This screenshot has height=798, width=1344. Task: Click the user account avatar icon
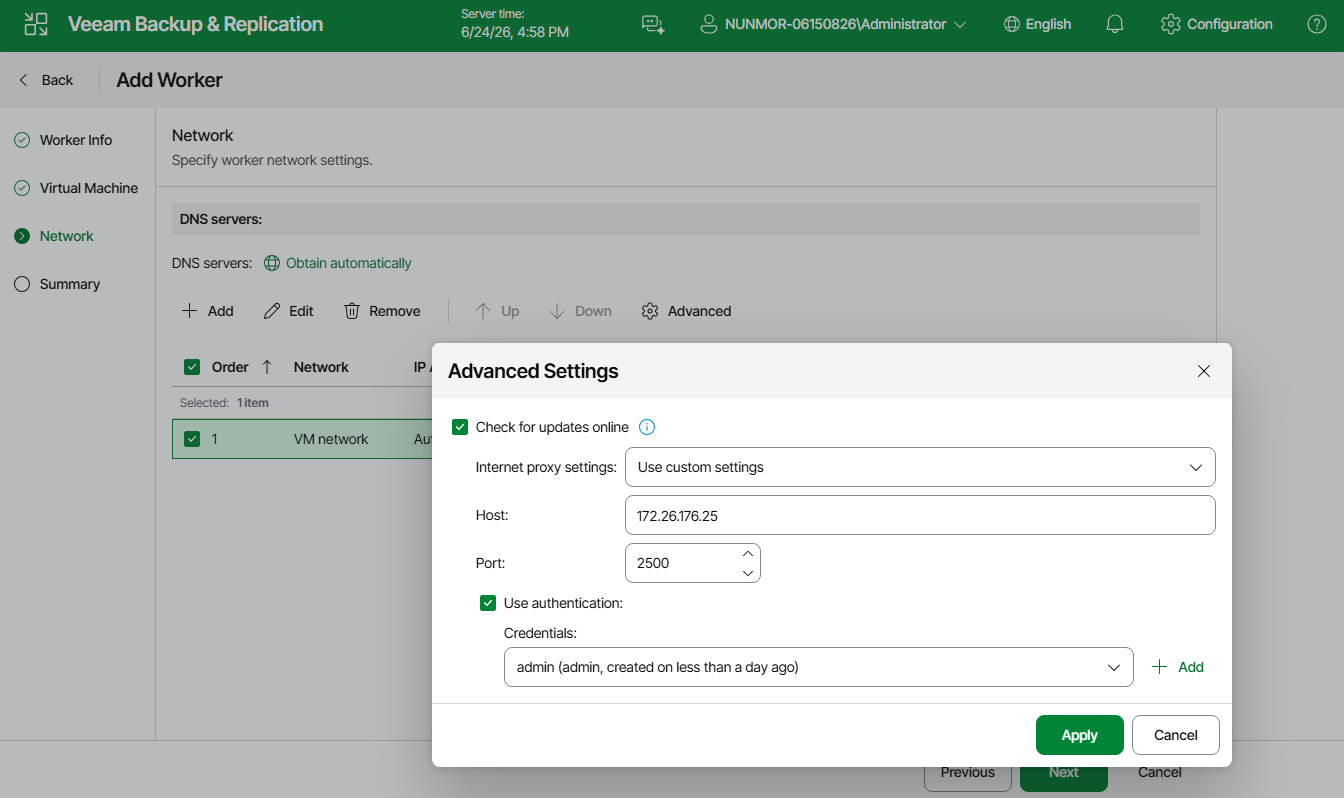(x=709, y=24)
